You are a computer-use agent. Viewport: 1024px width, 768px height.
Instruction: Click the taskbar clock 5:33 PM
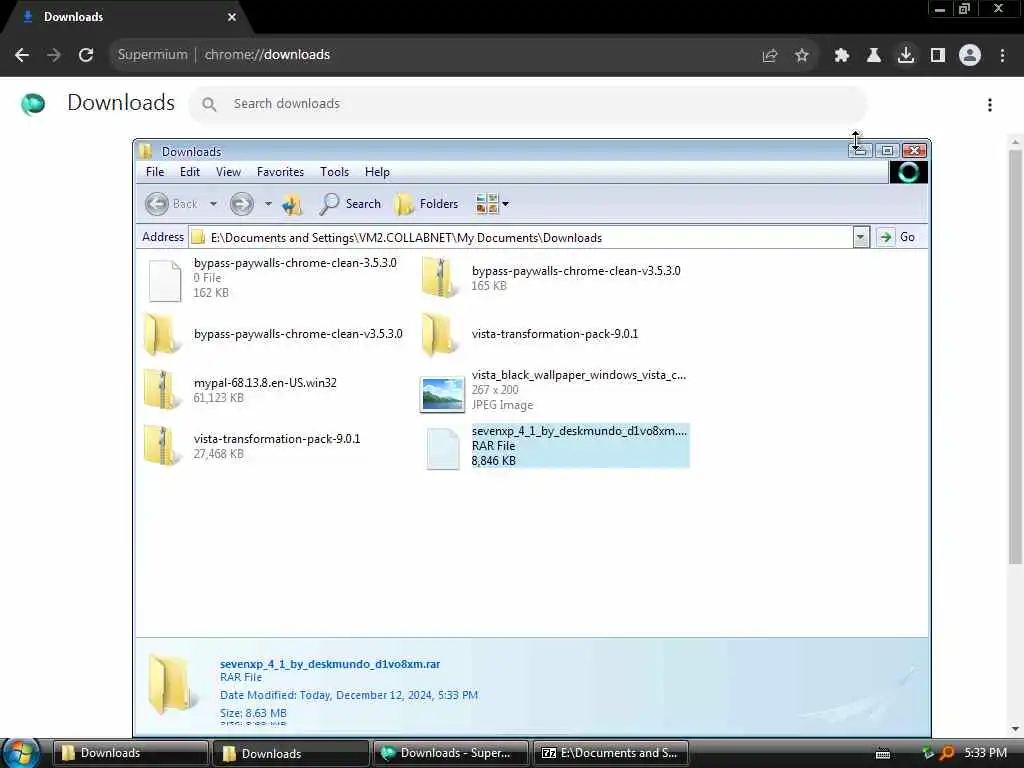[x=985, y=753]
